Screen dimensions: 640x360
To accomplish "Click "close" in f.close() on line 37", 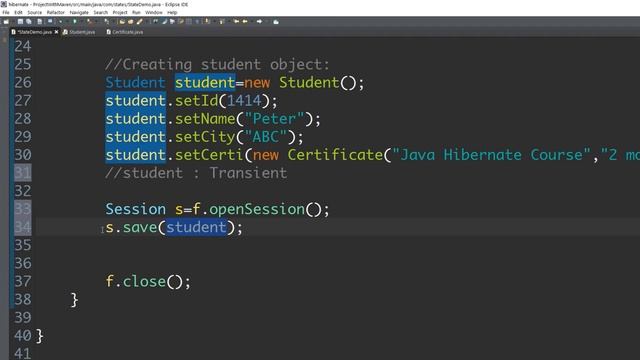I will point(144,281).
